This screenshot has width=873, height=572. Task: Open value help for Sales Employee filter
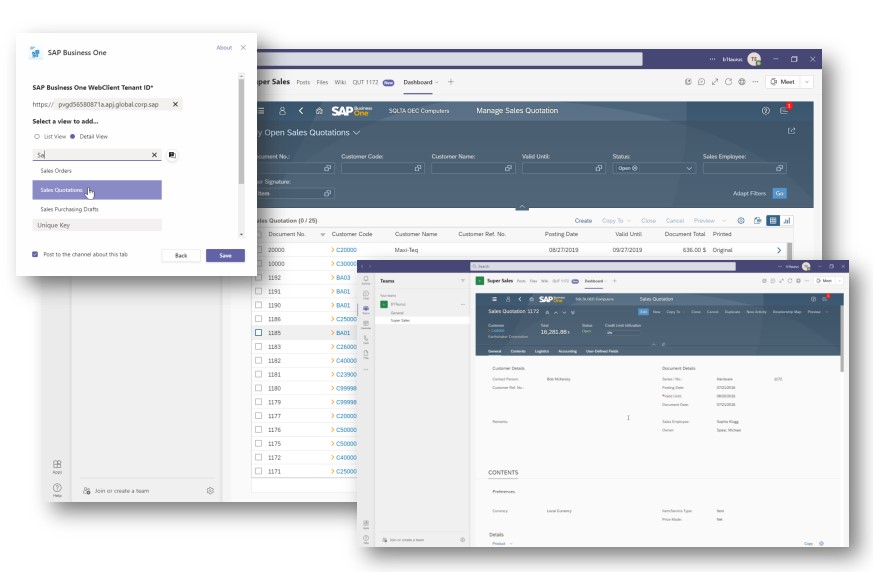click(x=779, y=168)
